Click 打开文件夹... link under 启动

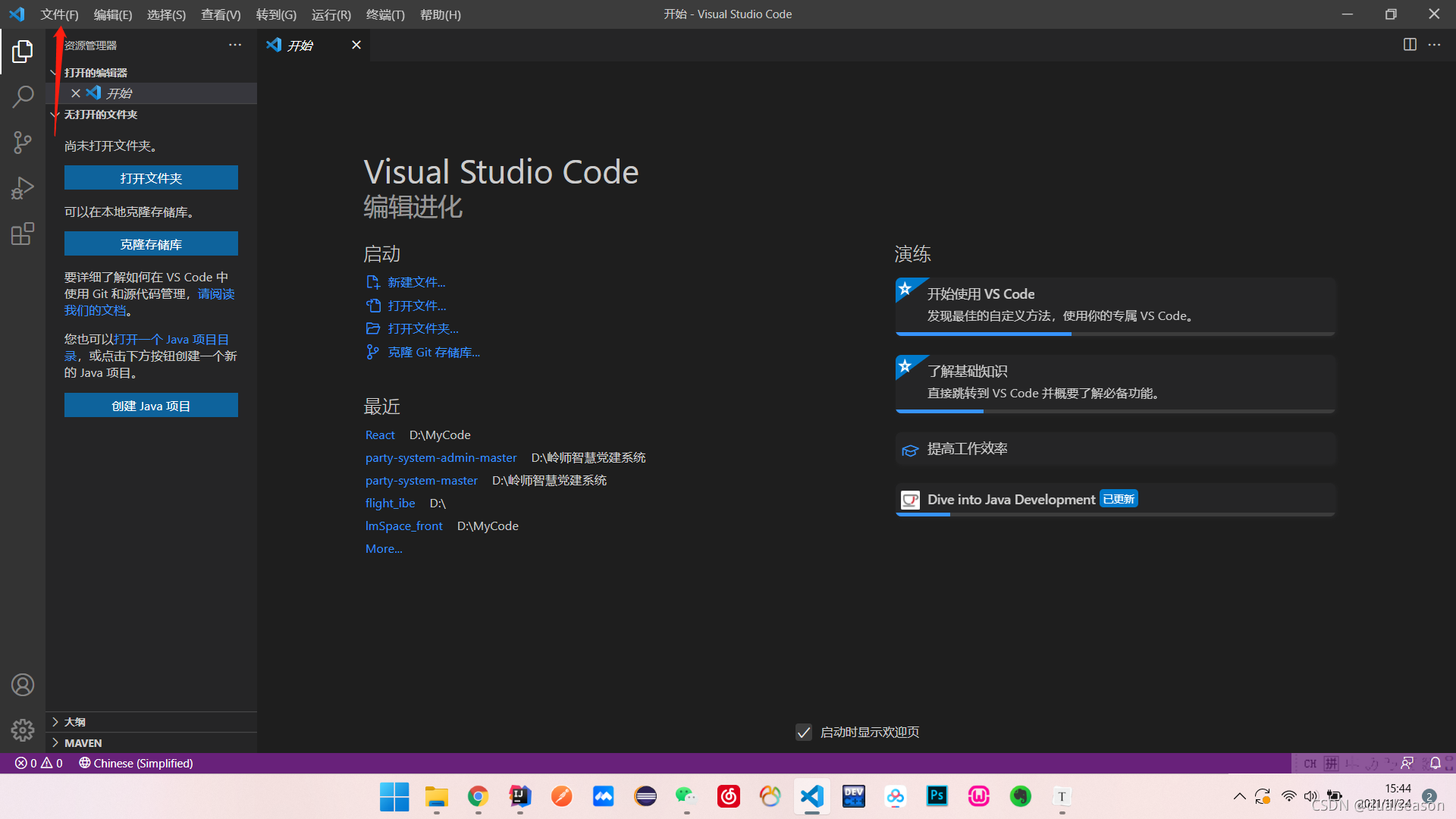click(x=423, y=328)
